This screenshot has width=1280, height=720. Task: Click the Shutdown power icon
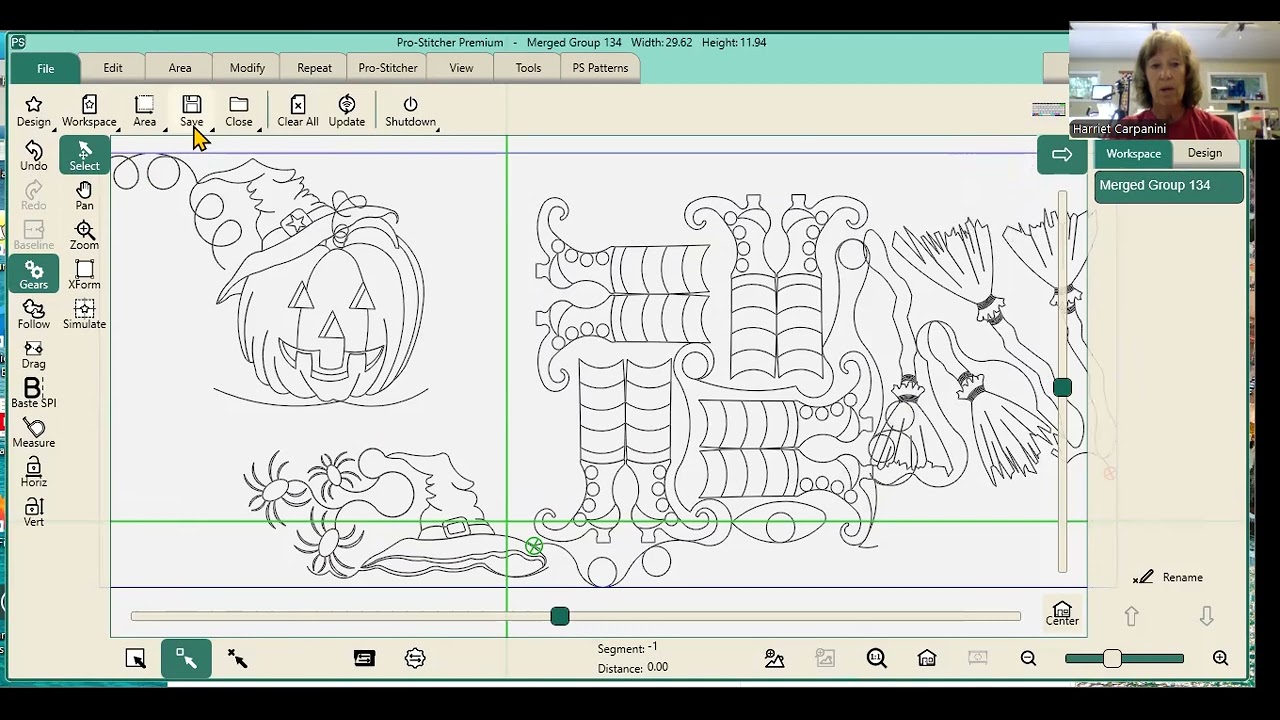tap(410, 111)
